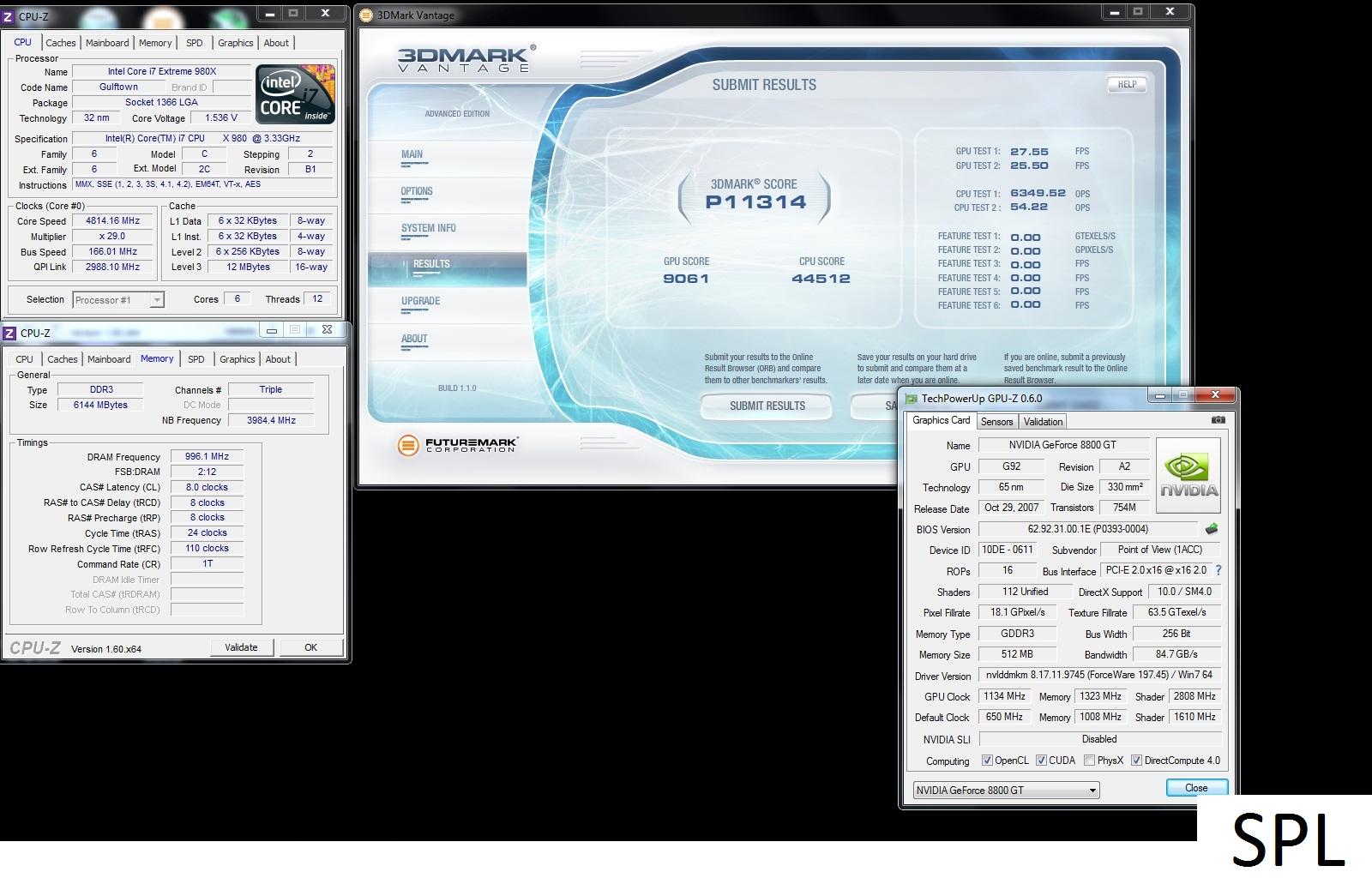Select the Graphics Card tab in GPU-Z

942,420
